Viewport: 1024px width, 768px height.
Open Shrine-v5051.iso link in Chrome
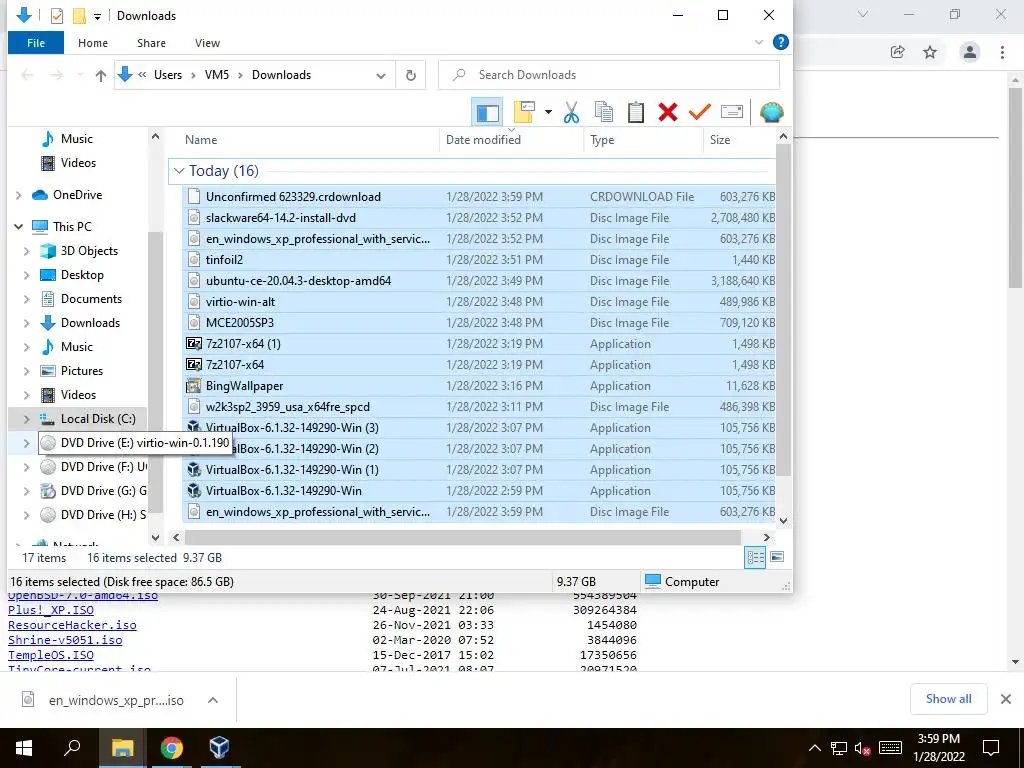coord(65,640)
